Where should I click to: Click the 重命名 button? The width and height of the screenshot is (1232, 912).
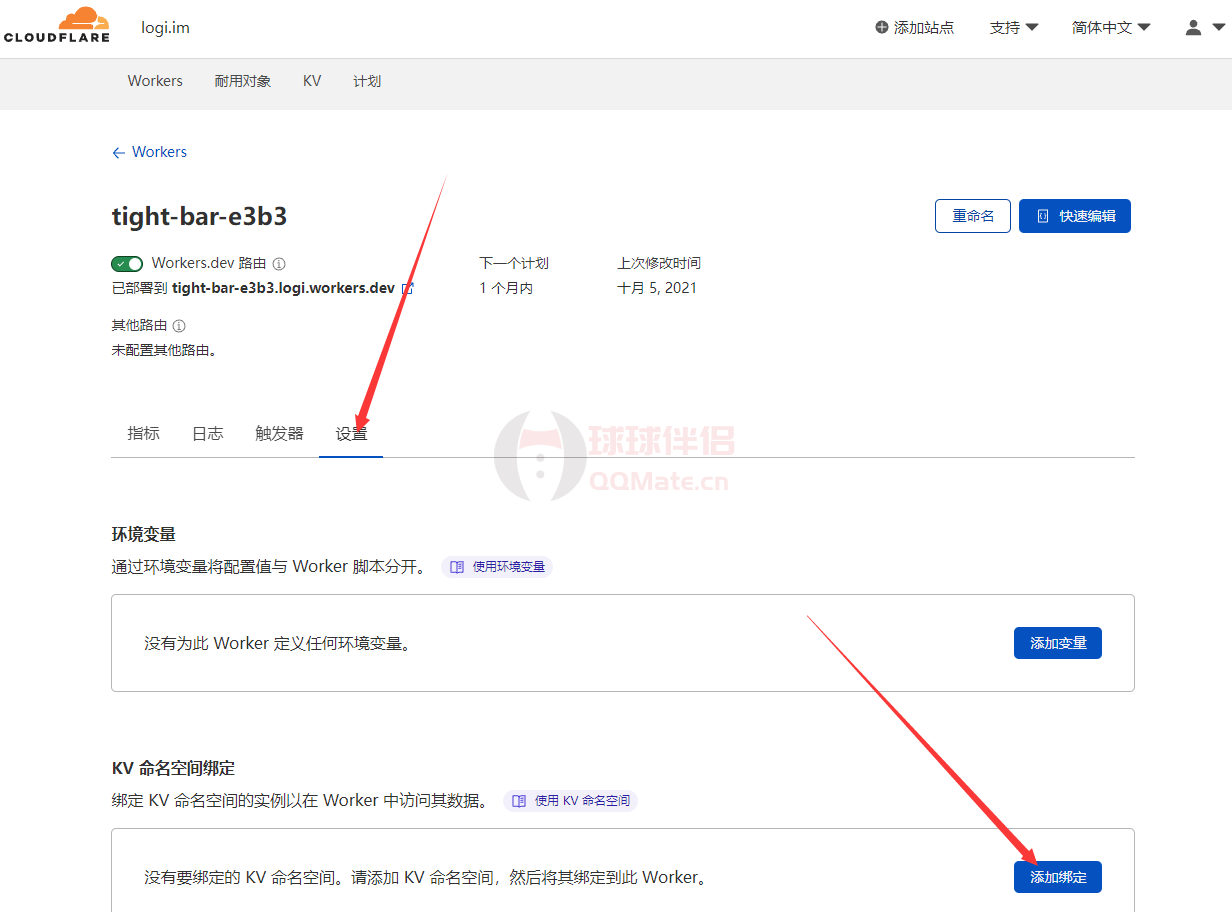tap(973, 216)
